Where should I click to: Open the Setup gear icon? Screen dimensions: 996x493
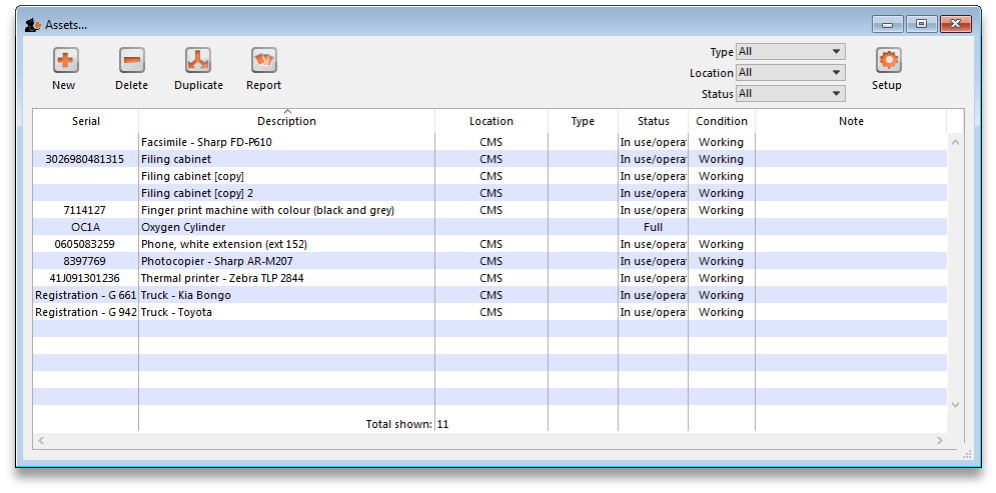[x=887, y=61]
